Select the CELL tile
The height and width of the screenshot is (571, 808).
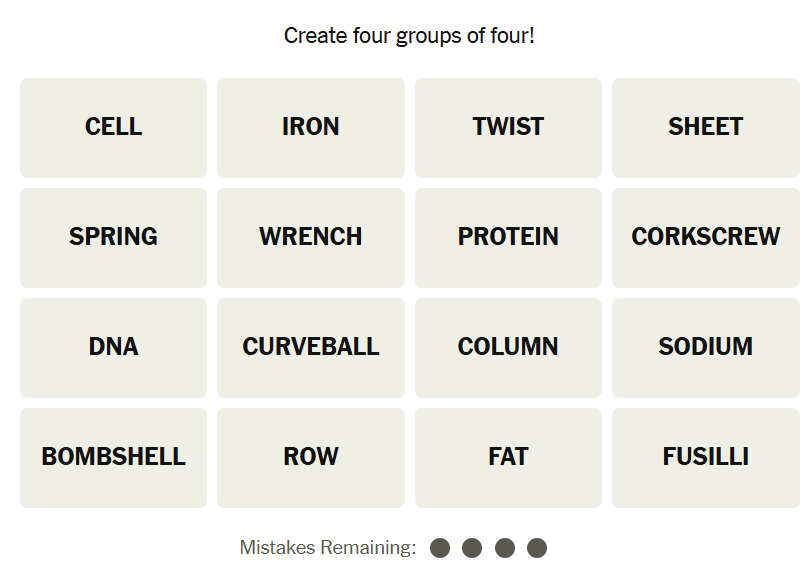tap(113, 127)
